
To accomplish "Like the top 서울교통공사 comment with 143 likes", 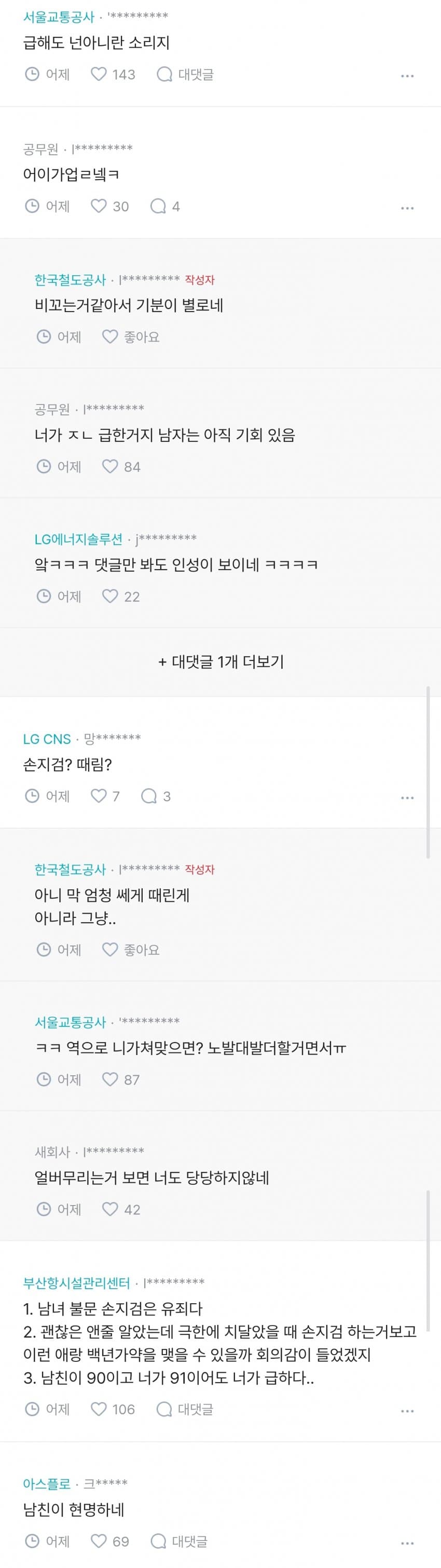I will coord(99,74).
